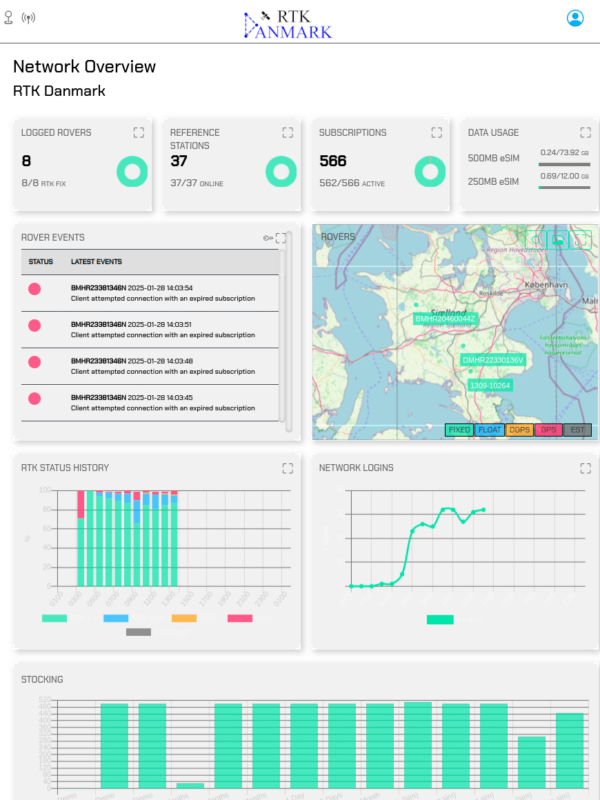Open the user profile icon
600x800 pixels.
point(575,18)
